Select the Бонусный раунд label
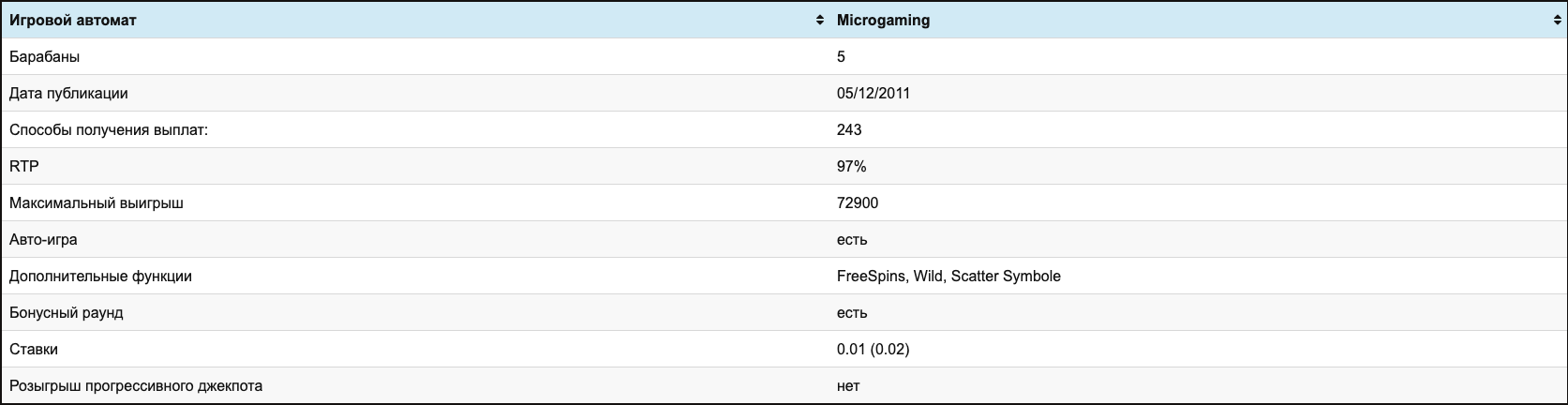 pos(66,312)
